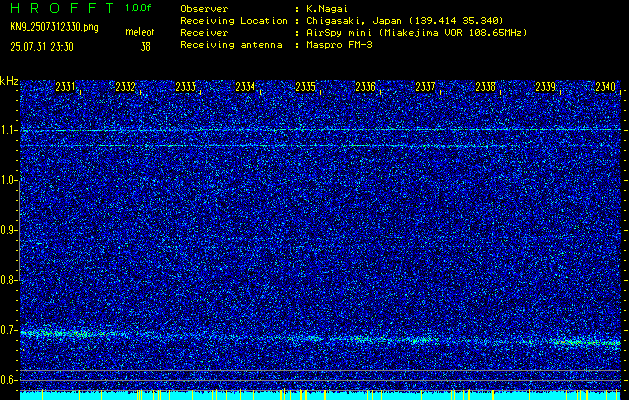
Task: Click the kHz axis unit label
Action: click(9, 81)
